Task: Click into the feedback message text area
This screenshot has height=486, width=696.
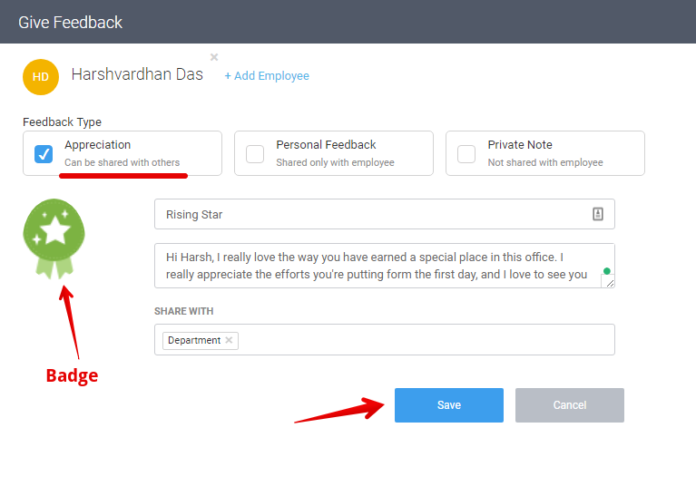Action: [380, 266]
